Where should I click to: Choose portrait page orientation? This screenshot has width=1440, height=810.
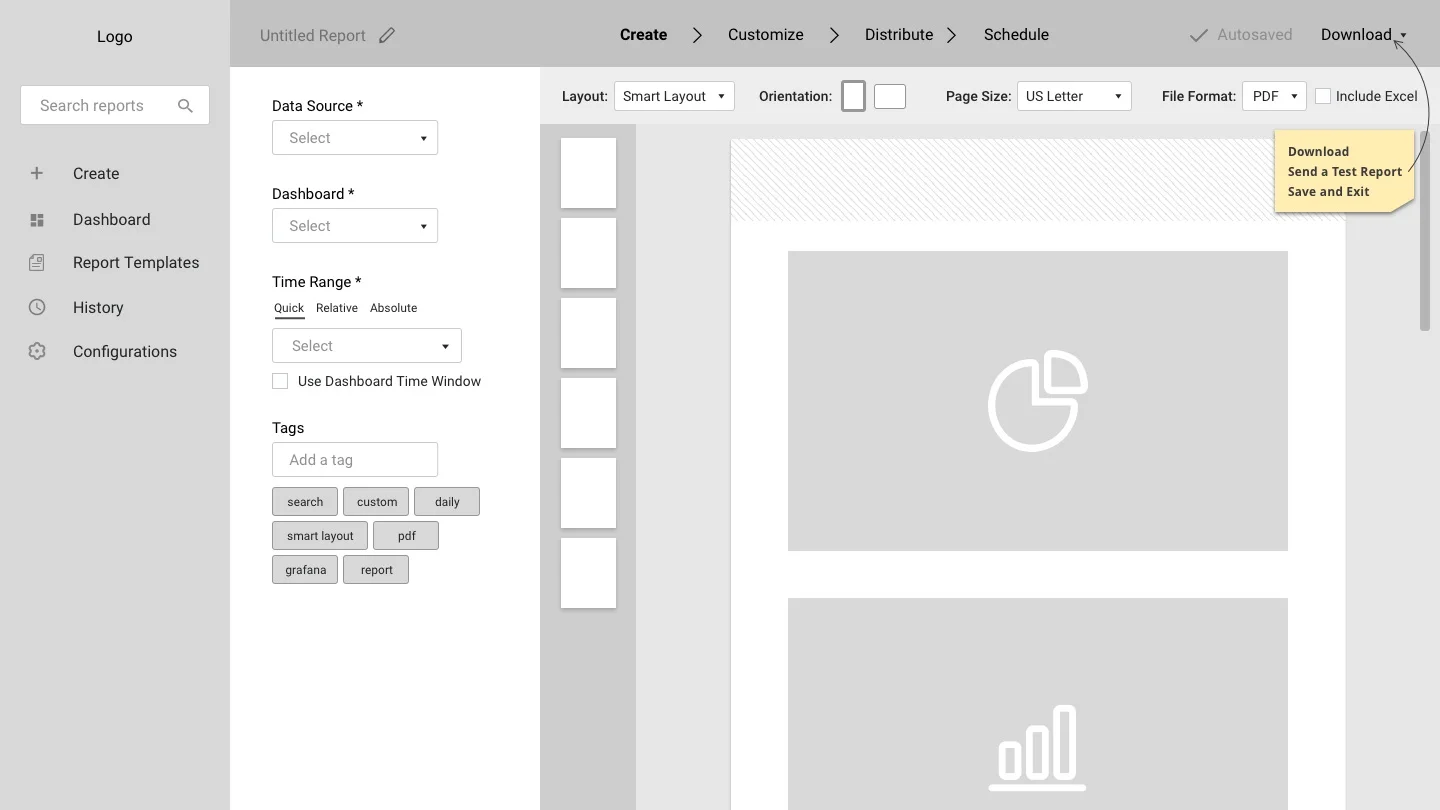coord(853,96)
